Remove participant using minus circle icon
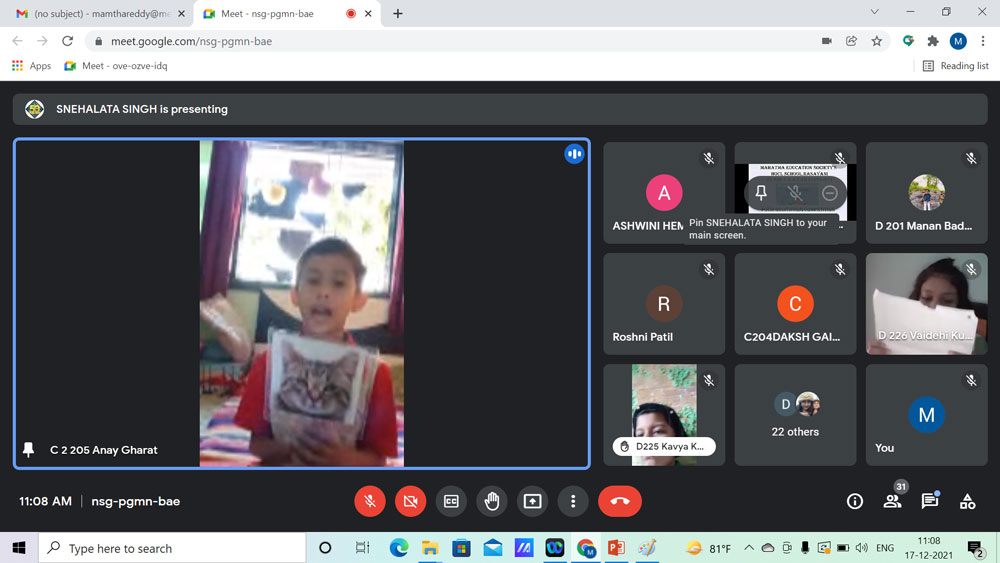Image resolution: width=1000 pixels, height=563 pixels. coord(829,193)
